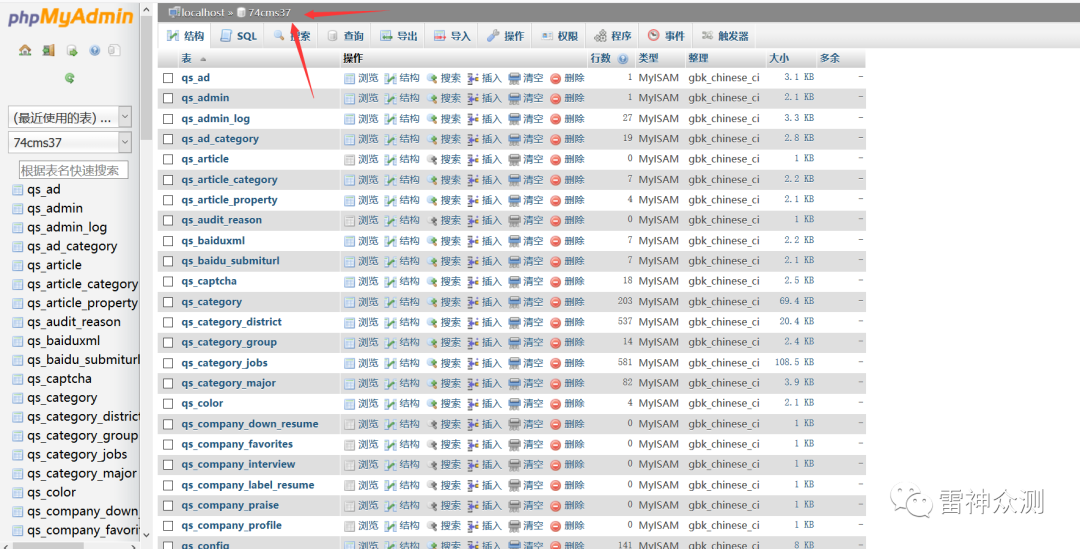The height and width of the screenshot is (549, 1080).
Task: Tick the qs_admin_log checkbox
Action: [168, 119]
